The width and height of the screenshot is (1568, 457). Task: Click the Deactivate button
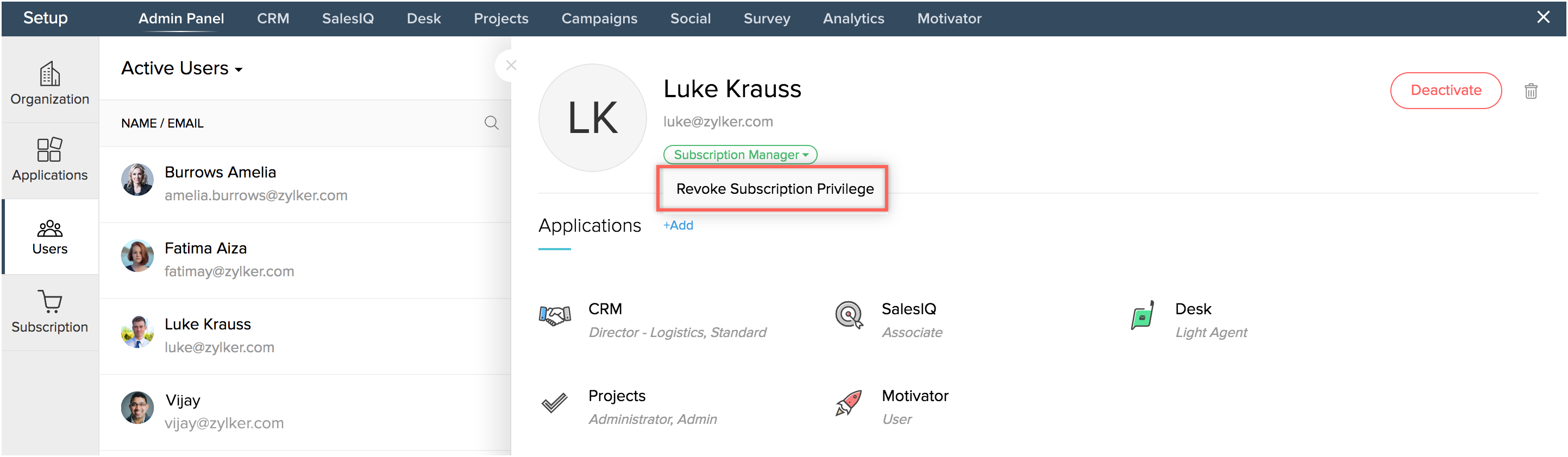pyautogui.click(x=1446, y=91)
